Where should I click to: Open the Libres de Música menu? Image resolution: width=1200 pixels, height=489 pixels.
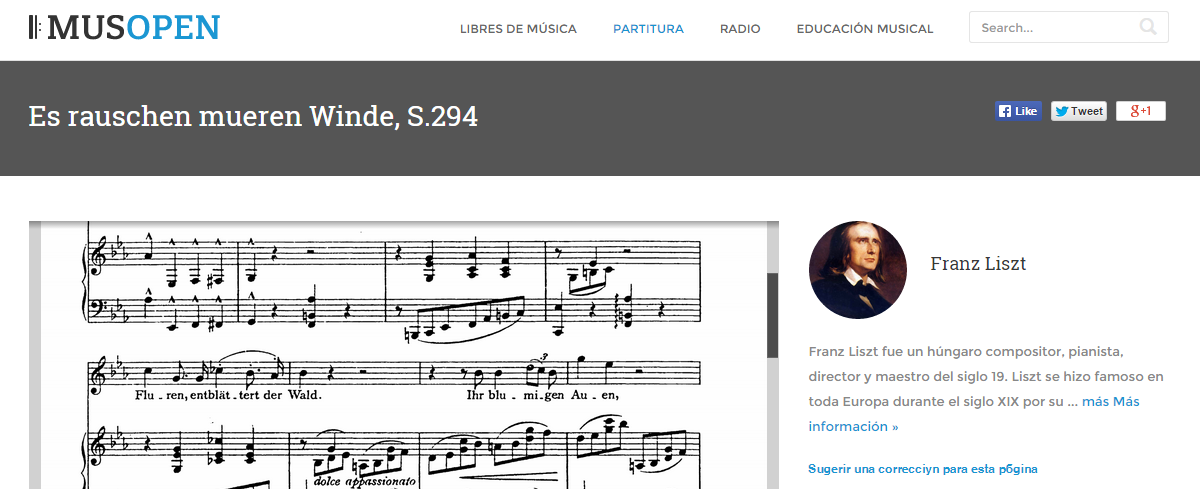[518, 29]
